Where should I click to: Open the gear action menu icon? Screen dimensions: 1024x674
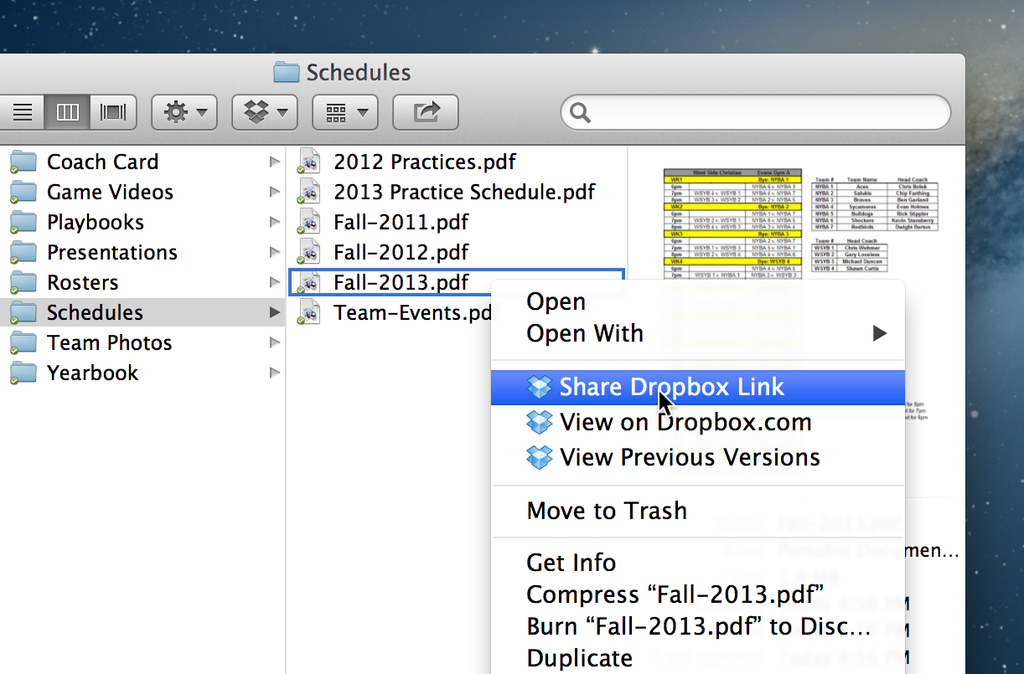pyautogui.click(x=183, y=112)
